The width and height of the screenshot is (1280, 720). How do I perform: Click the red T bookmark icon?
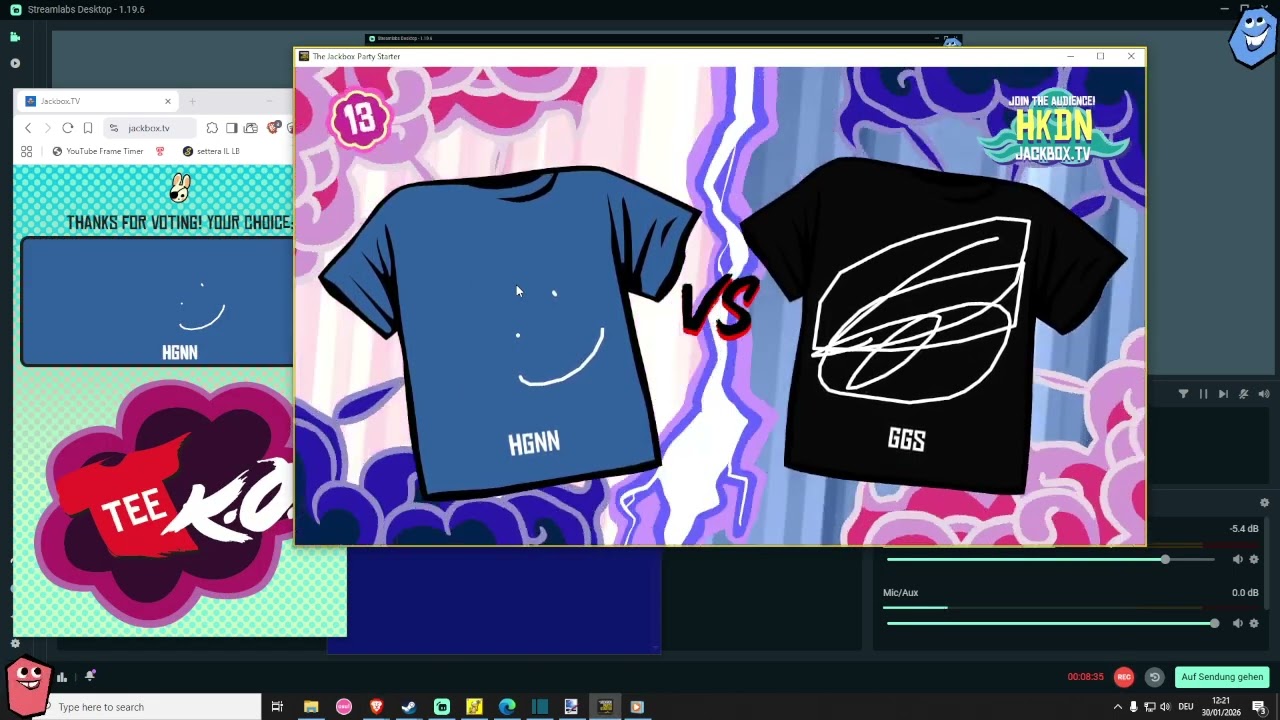coord(160,151)
